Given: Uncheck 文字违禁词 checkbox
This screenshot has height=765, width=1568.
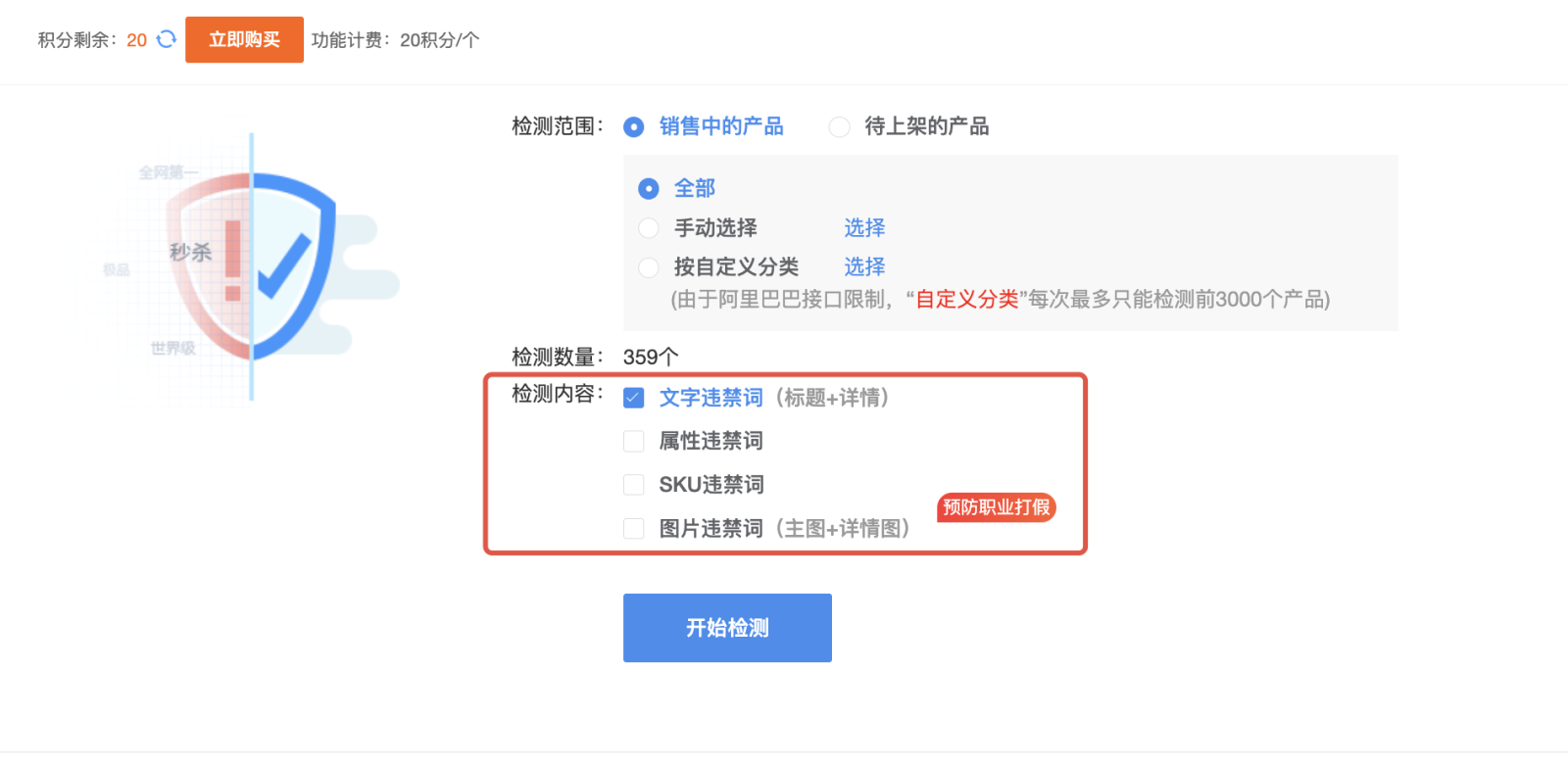Looking at the screenshot, I should click(634, 398).
